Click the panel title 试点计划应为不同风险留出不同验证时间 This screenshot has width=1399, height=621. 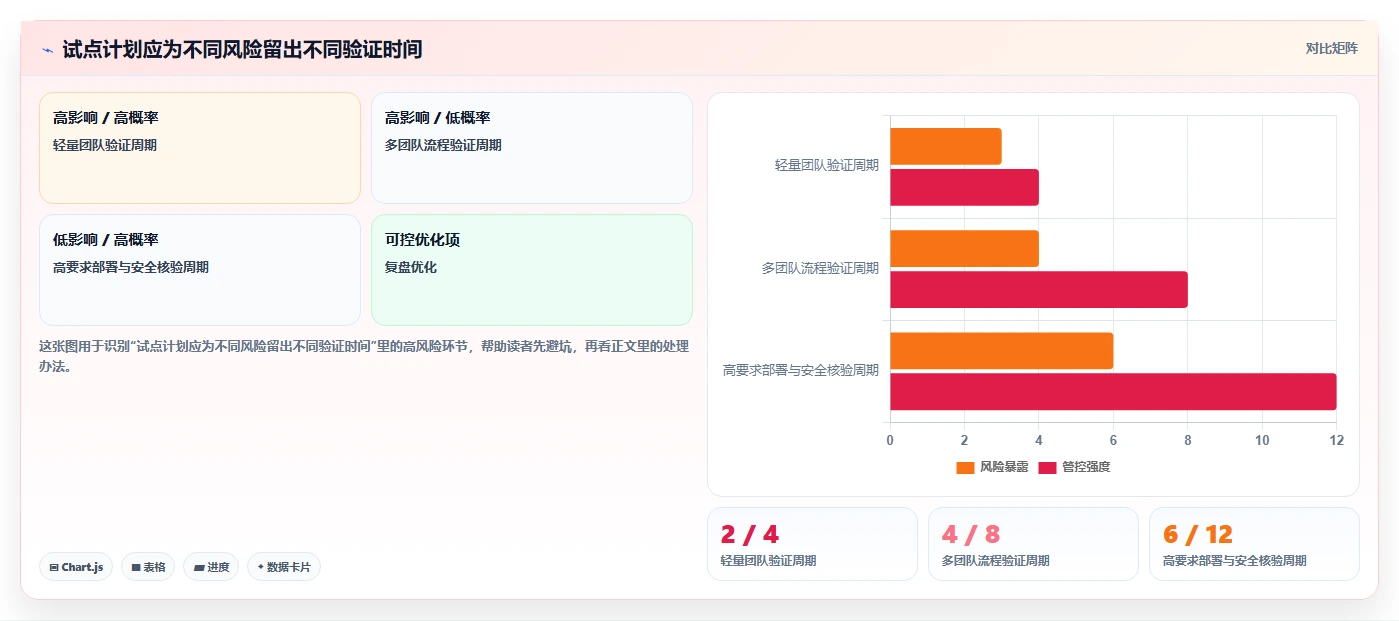click(242, 49)
